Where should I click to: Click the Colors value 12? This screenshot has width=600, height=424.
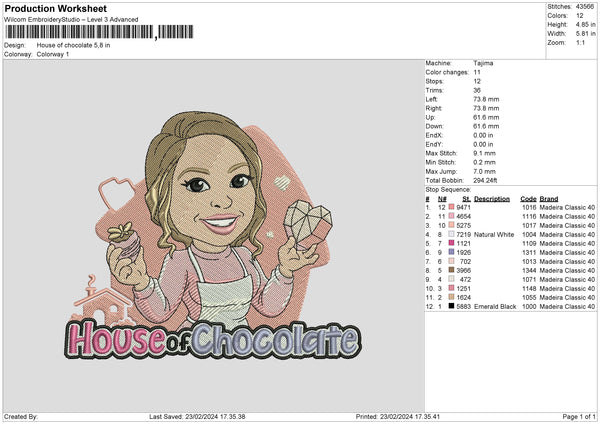pos(580,16)
